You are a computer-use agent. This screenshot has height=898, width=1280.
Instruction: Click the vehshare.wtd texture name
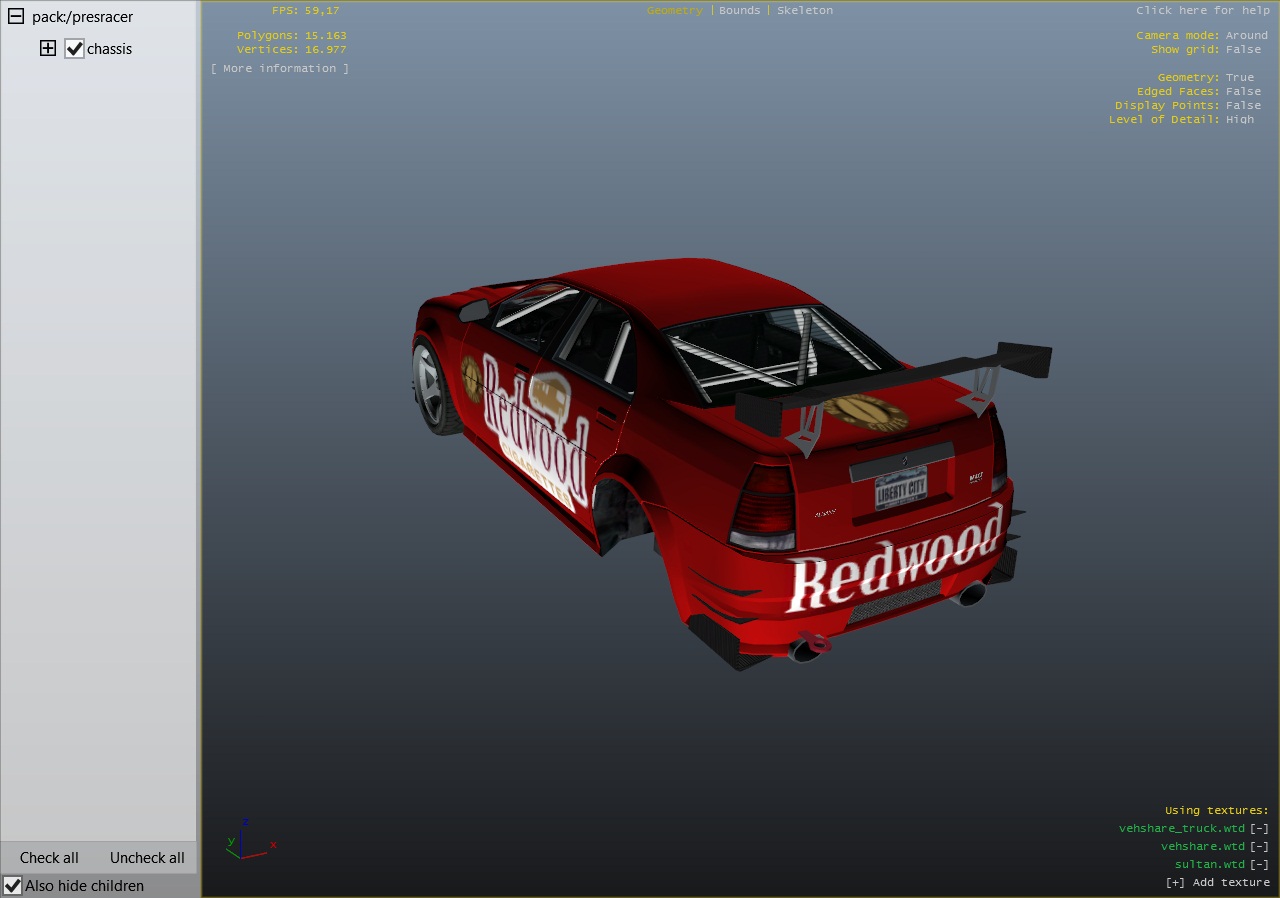pyautogui.click(x=1203, y=846)
